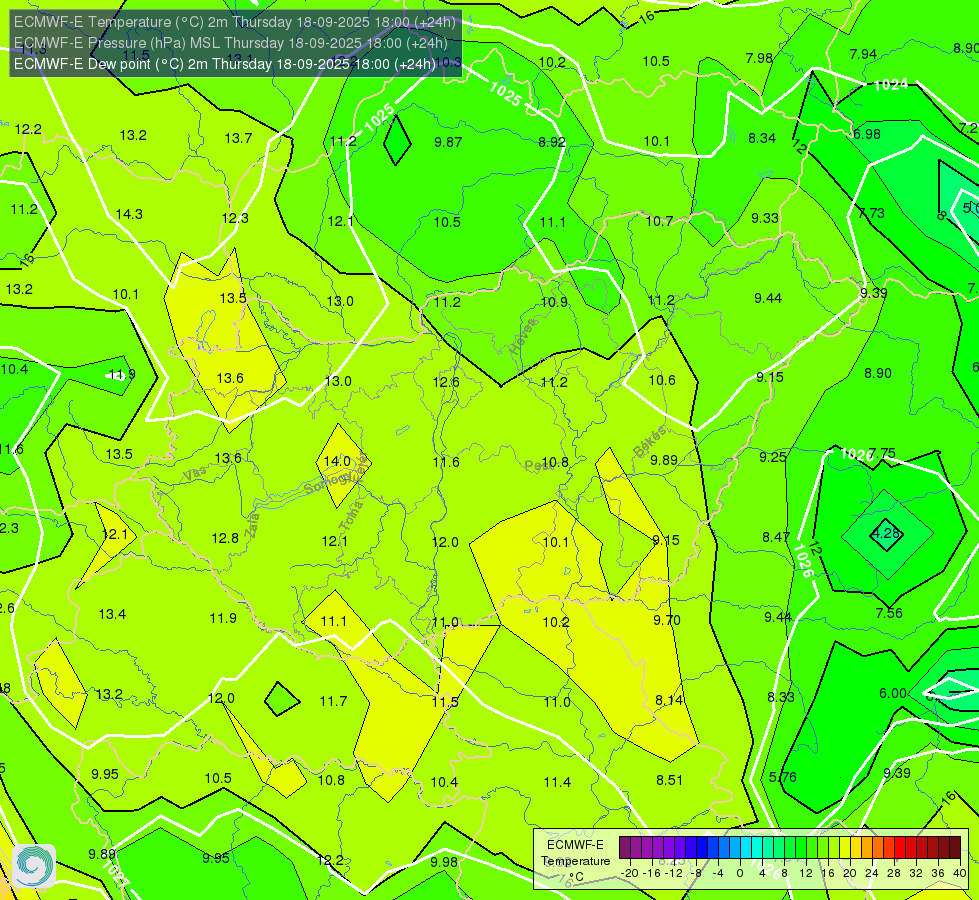Click the legend title ECMWF-E Temperature °C

(x=575, y=861)
